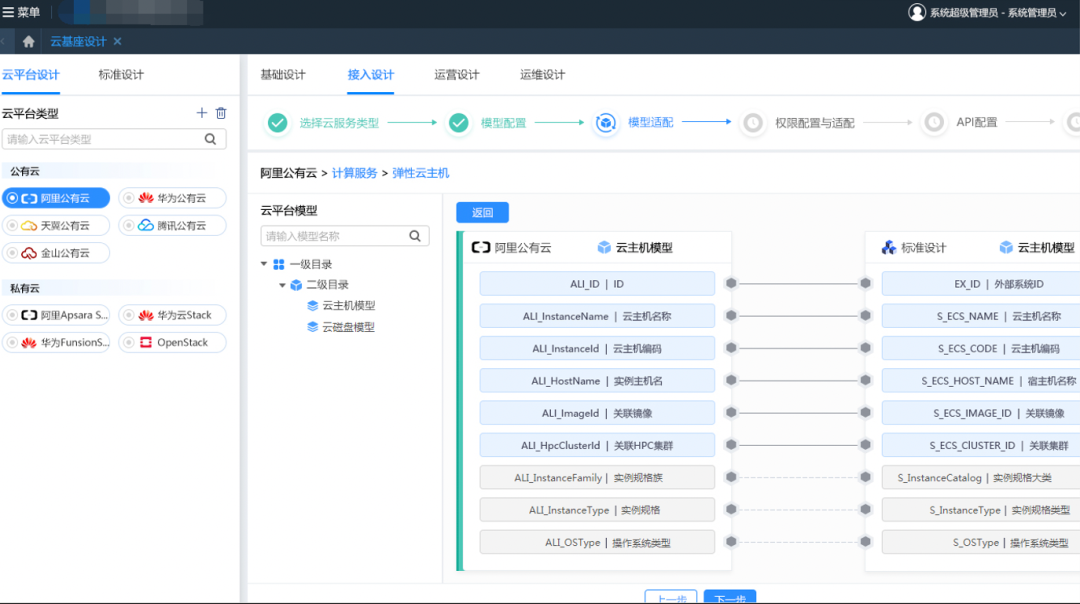Close the 云基座设计 tab
1080x604 pixels.
coord(118,41)
